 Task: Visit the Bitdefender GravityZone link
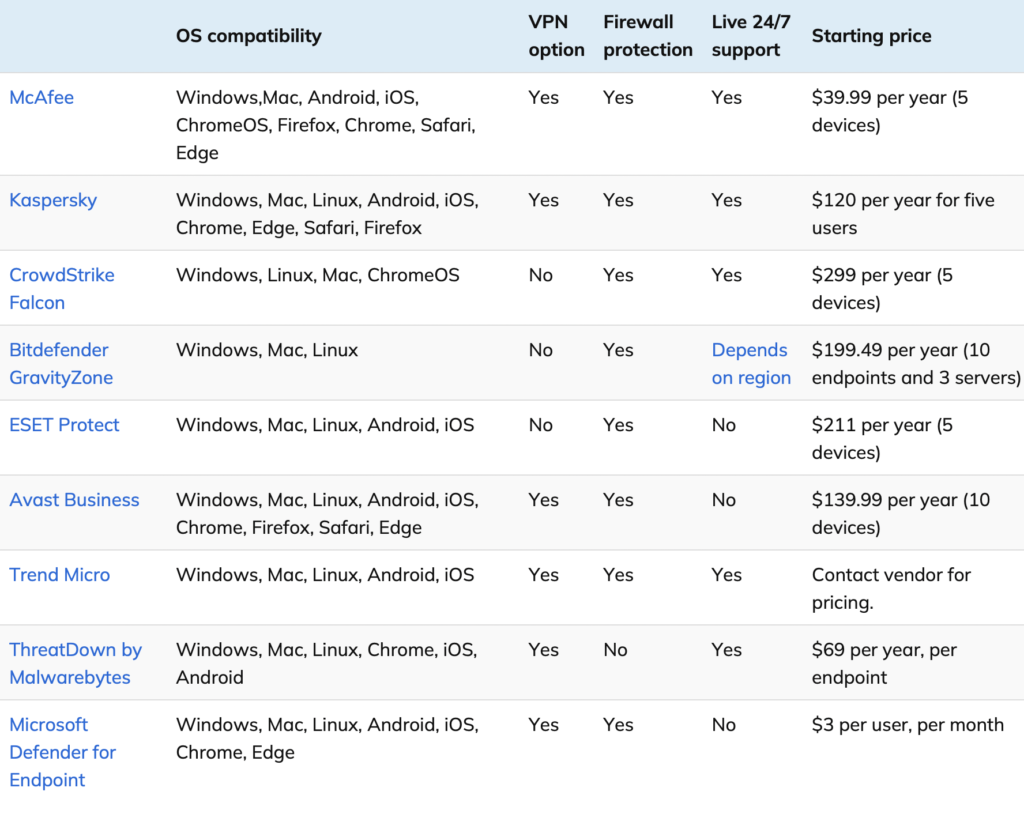point(60,364)
